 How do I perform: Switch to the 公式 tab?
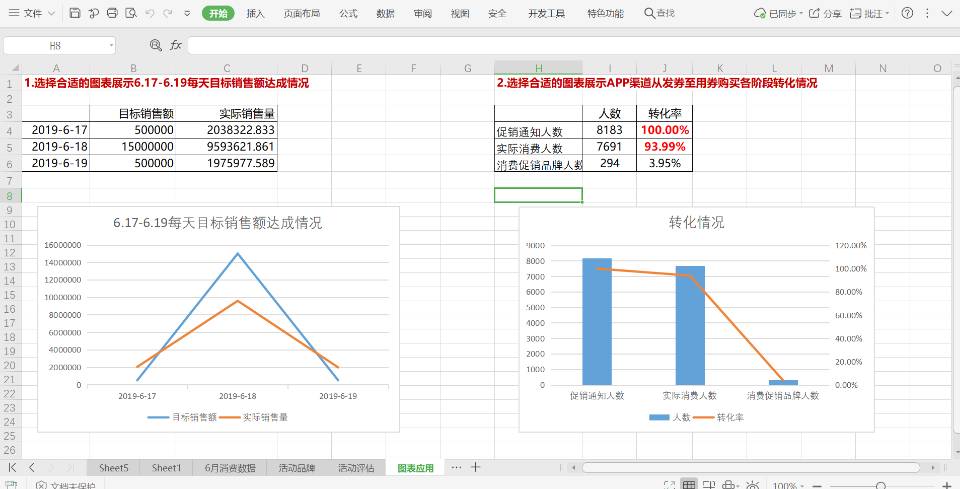click(x=348, y=13)
